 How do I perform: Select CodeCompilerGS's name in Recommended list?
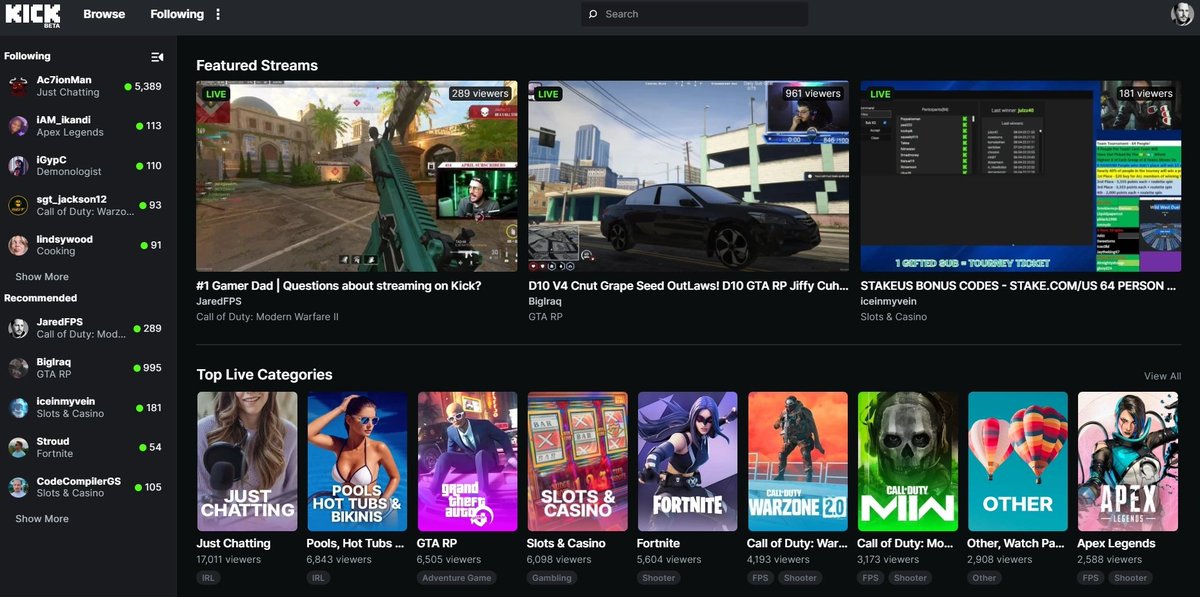[79, 481]
